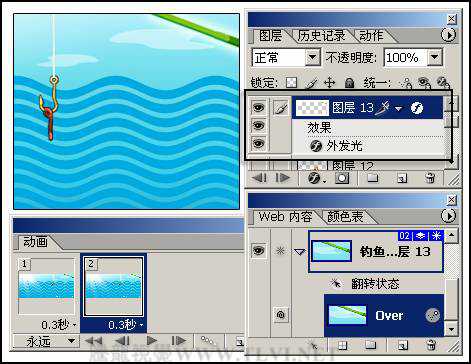The width and height of the screenshot is (471, 364).
Task: Toggle lock transparent pixels checkerboard icon
Action: click(x=292, y=82)
